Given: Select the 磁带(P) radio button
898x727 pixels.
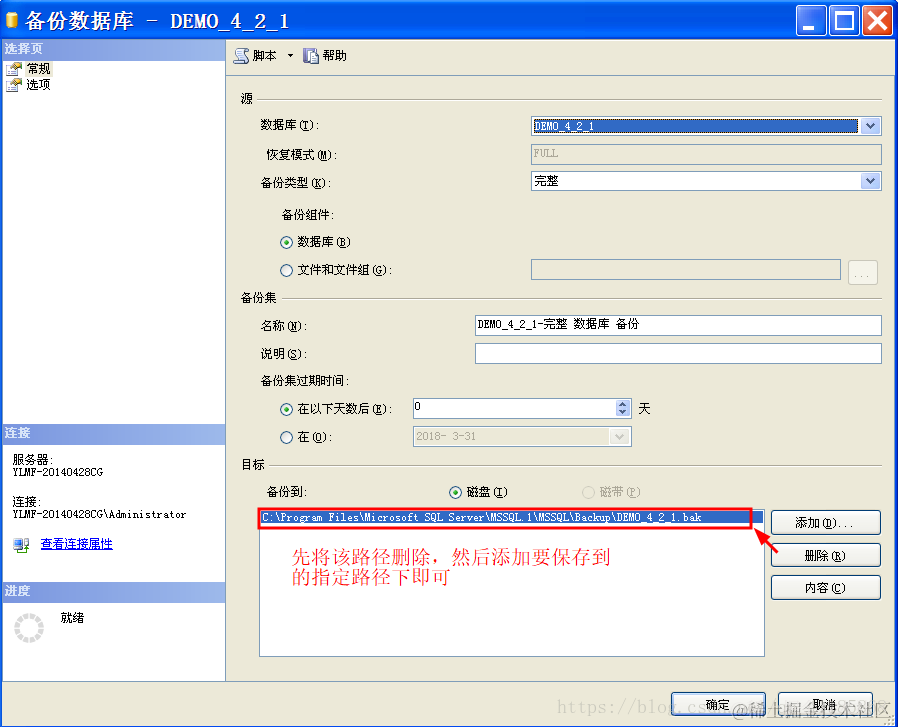Looking at the screenshot, I should tap(588, 492).
